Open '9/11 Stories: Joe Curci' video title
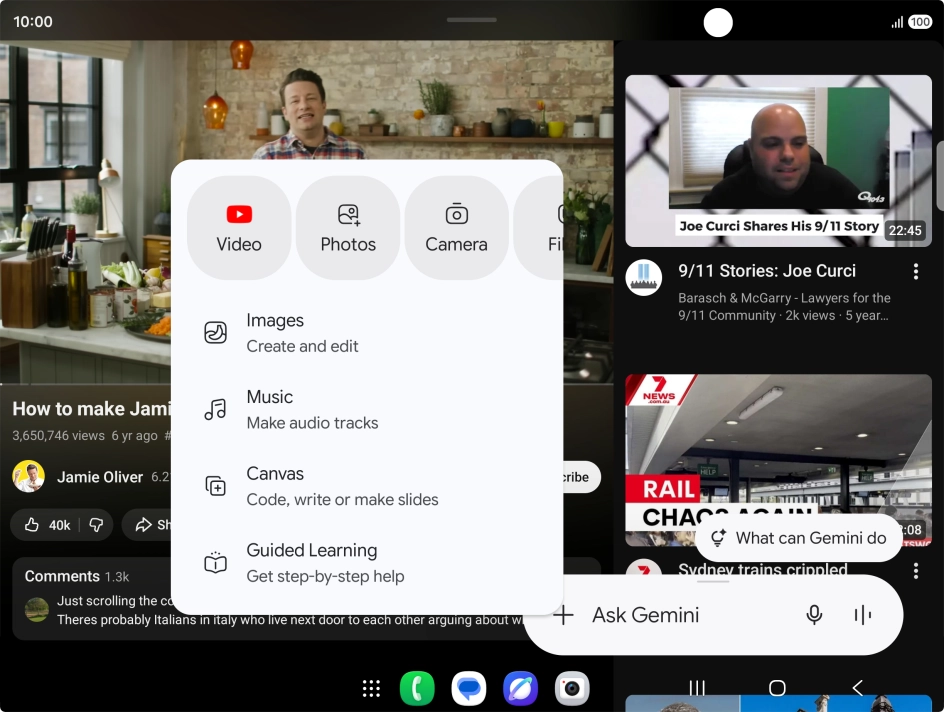Screen dimensions: 944x712 click(766, 271)
